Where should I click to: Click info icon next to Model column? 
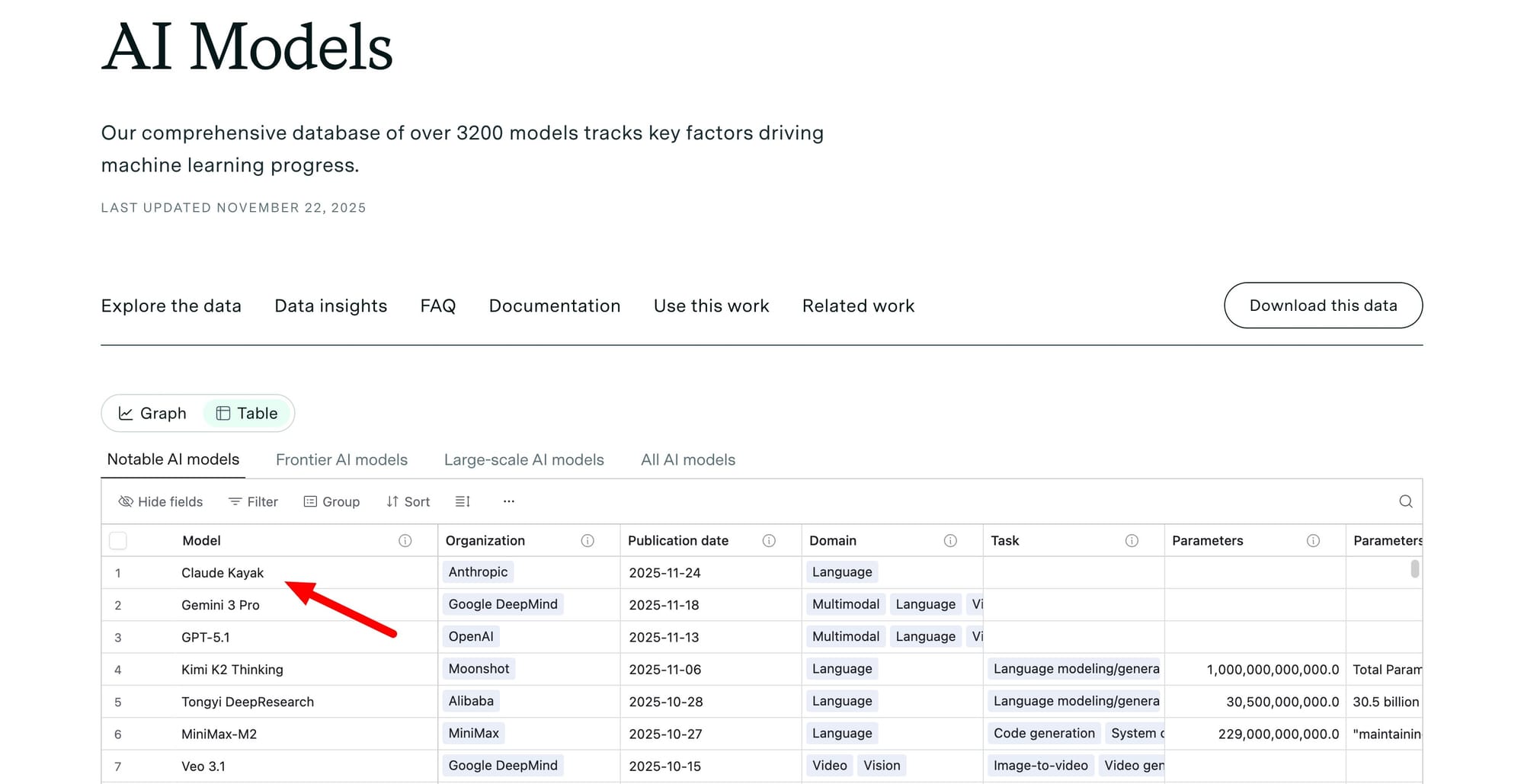coord(405,540)
